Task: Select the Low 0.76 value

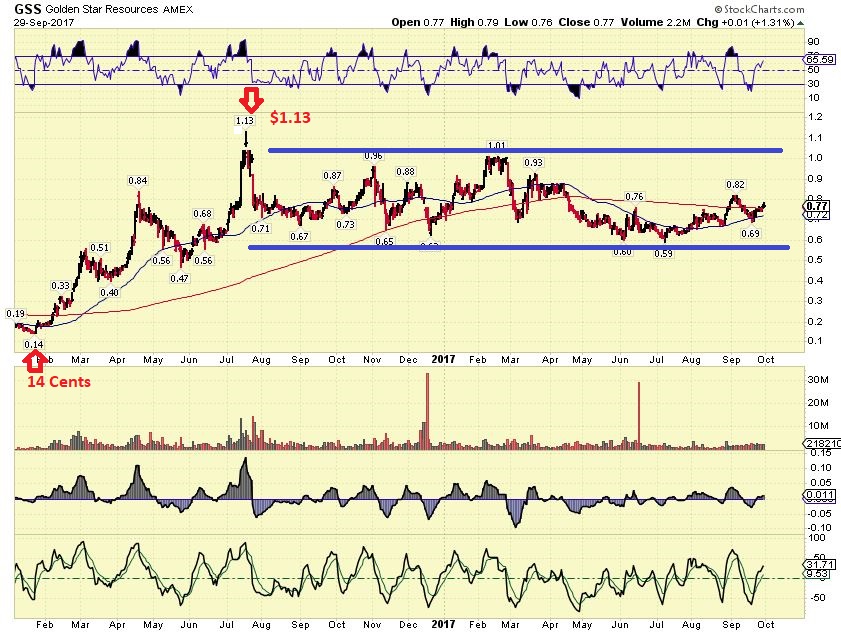Action: pos(528,23)
